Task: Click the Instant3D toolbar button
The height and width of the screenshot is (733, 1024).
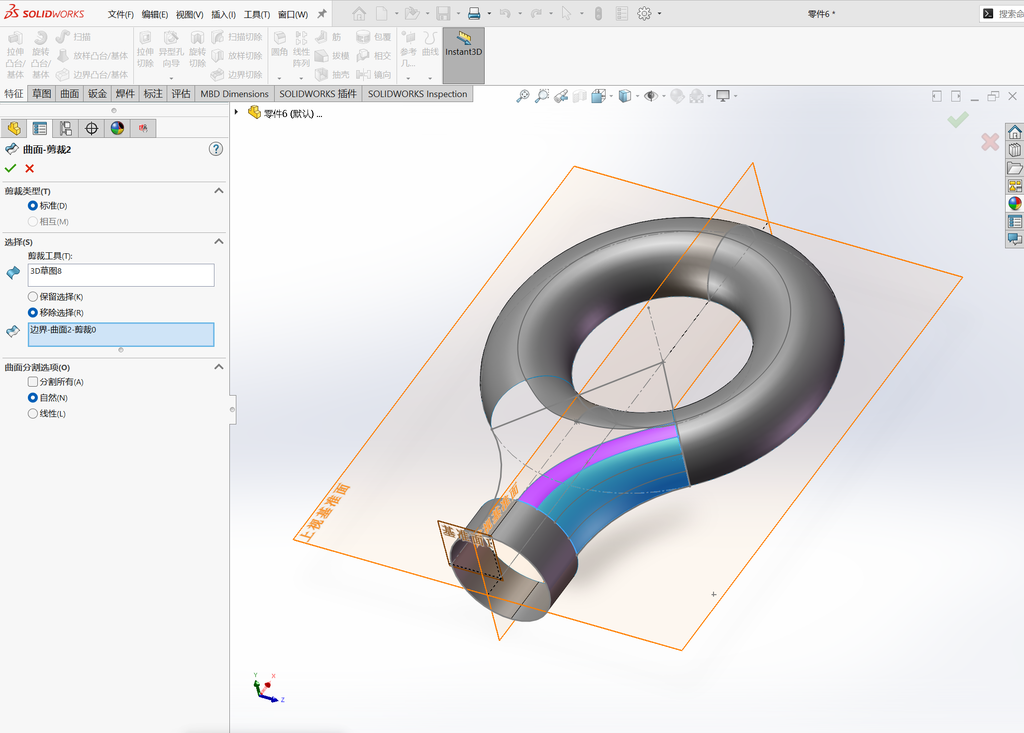Action: [x=464, y=55]
